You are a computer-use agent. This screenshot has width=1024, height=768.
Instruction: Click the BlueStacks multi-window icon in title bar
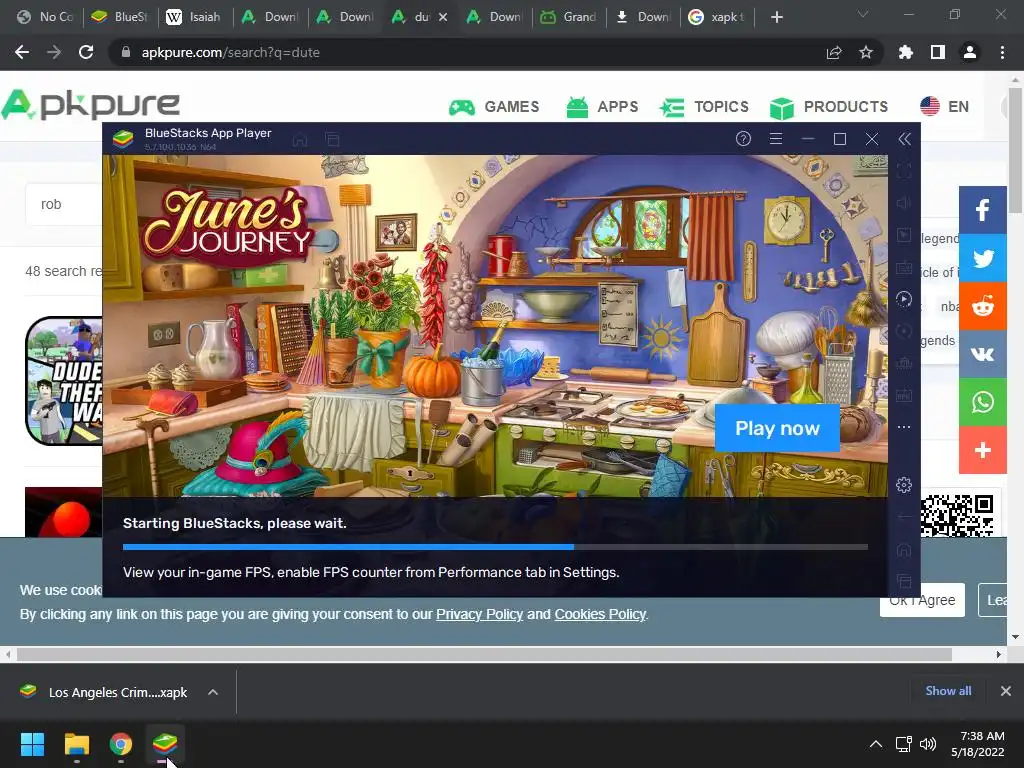[x=332, y=140]
